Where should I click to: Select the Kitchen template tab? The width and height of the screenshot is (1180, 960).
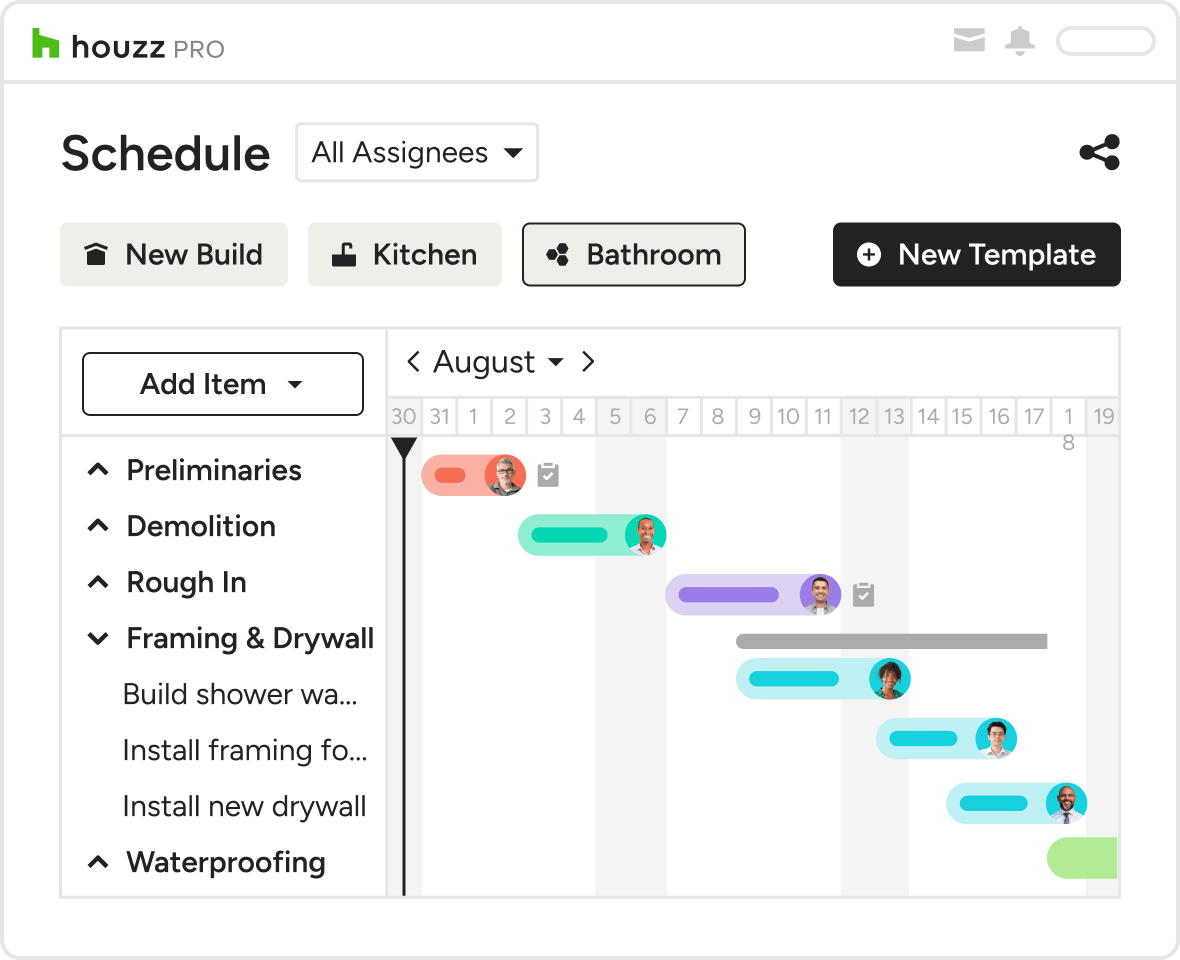[x=405, y=254]
